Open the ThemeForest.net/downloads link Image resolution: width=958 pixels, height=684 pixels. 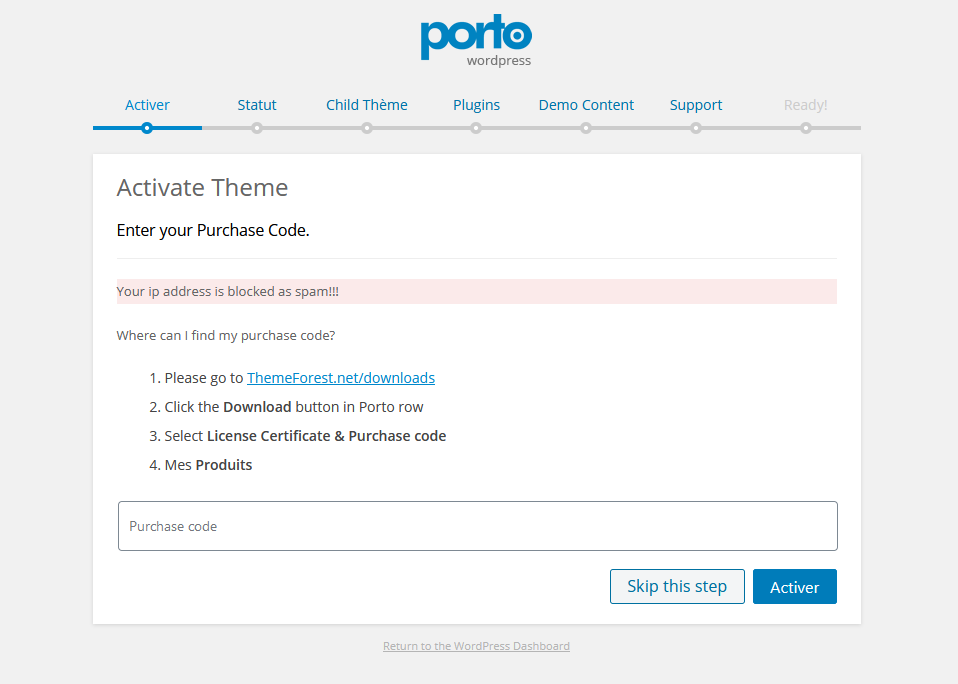coord(340,378)
